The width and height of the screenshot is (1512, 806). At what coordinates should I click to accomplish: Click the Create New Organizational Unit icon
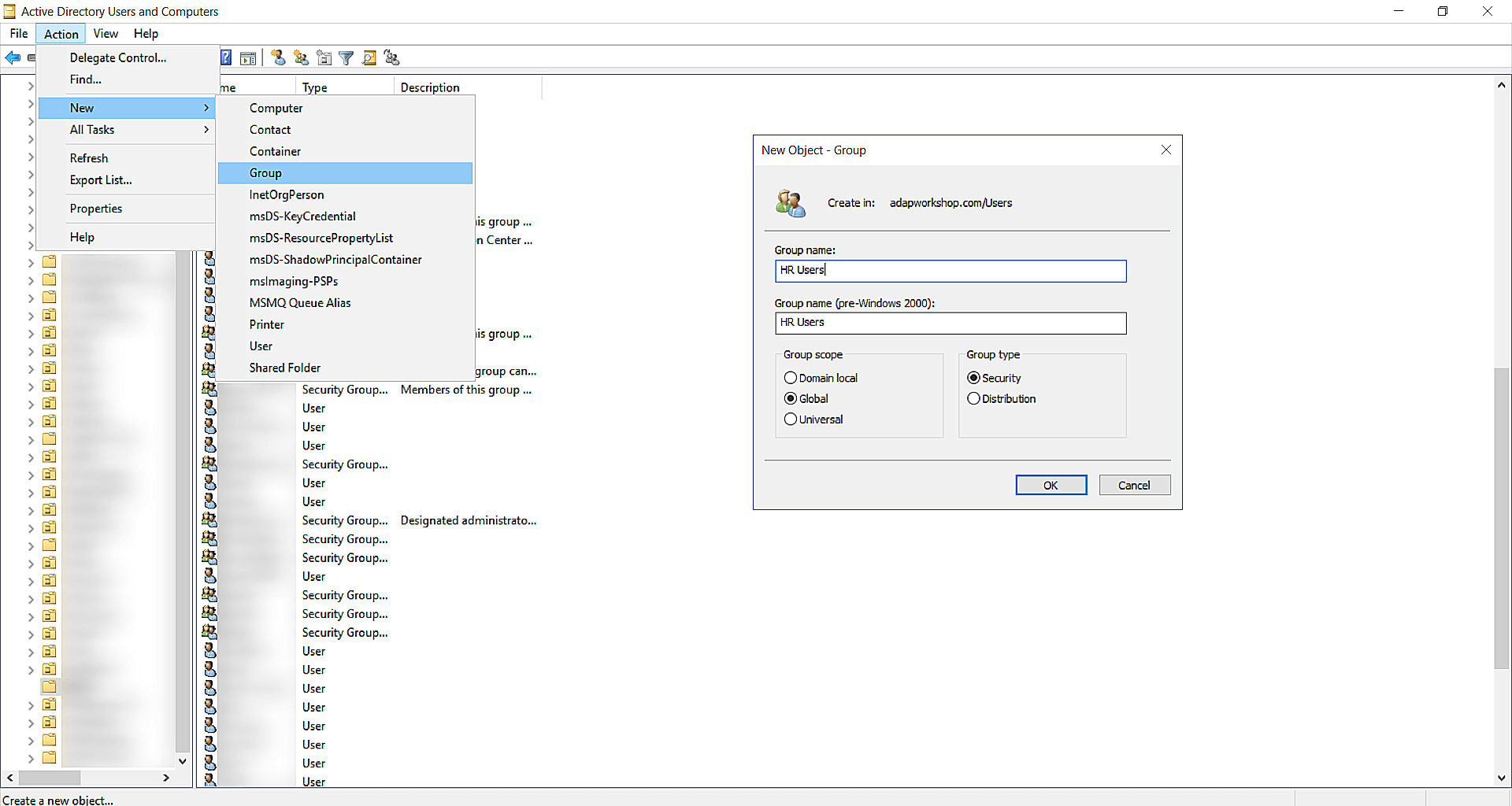tap(324, 57)
